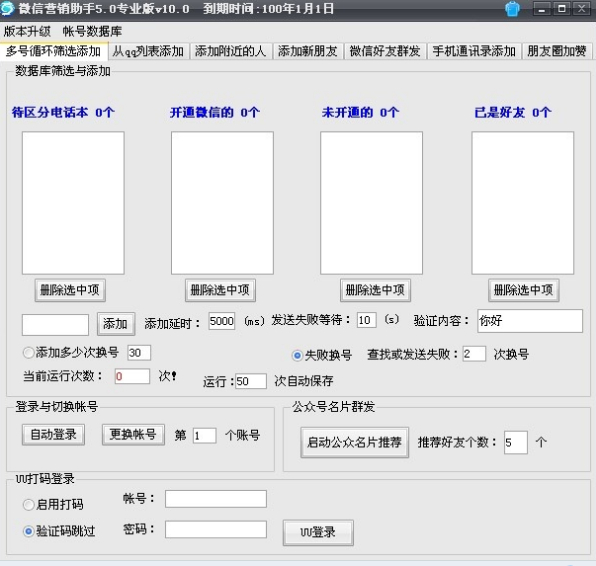
Task: Click 删除选中项 under 未开通的 list
Action: [375, 290]
